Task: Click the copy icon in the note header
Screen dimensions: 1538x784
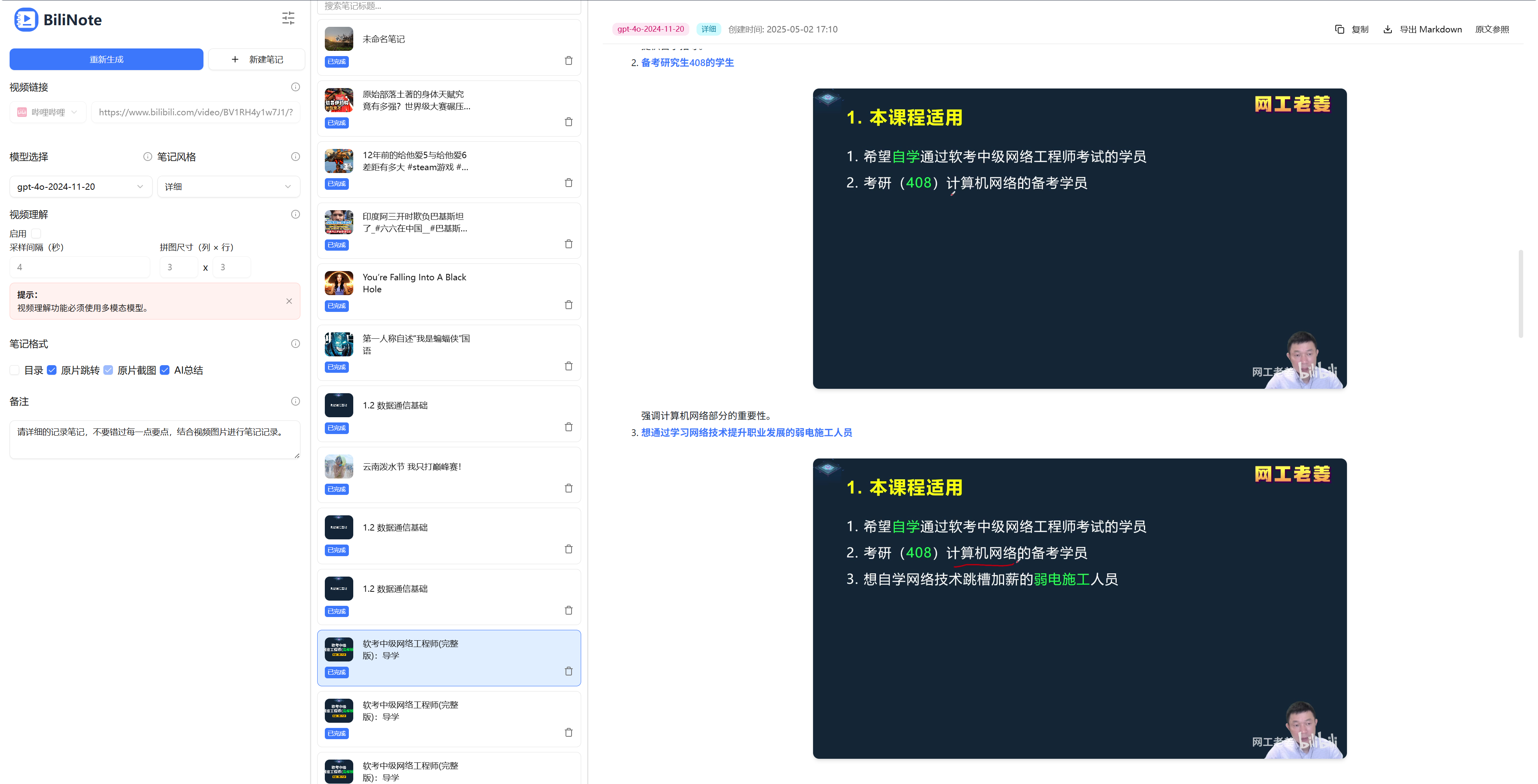Action: click(x=1339, y=29)
